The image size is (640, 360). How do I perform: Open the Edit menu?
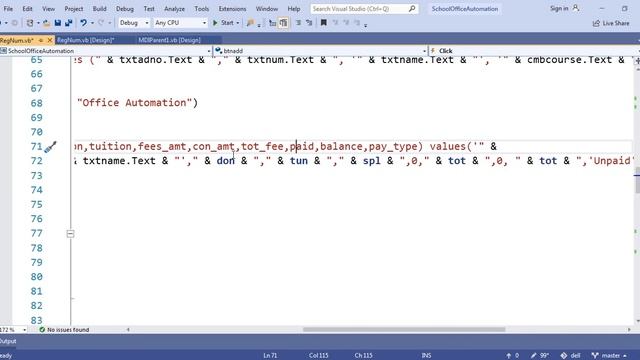point(27,9)
